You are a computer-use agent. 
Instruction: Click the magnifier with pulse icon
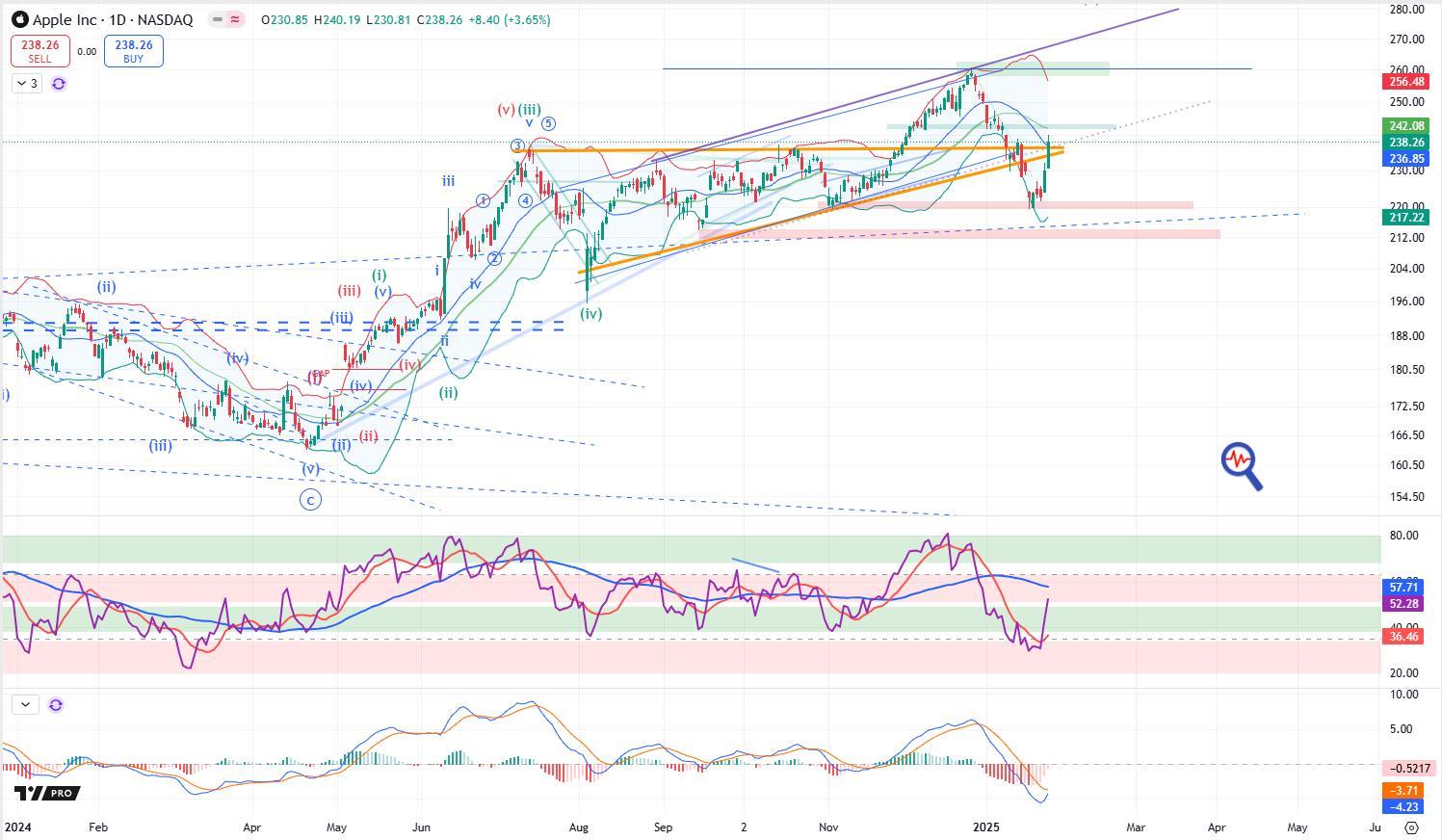click(1242, 465)
